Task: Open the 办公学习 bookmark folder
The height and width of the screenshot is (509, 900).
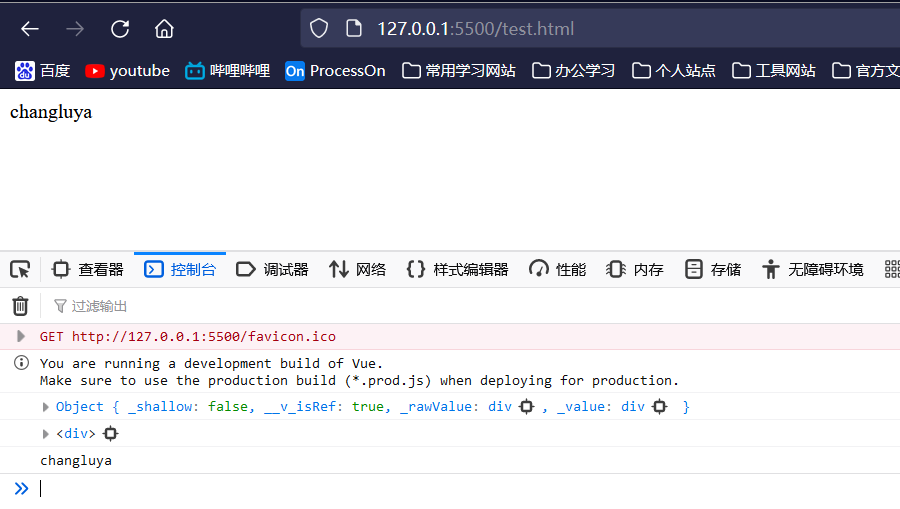Action: click(573, 71)
